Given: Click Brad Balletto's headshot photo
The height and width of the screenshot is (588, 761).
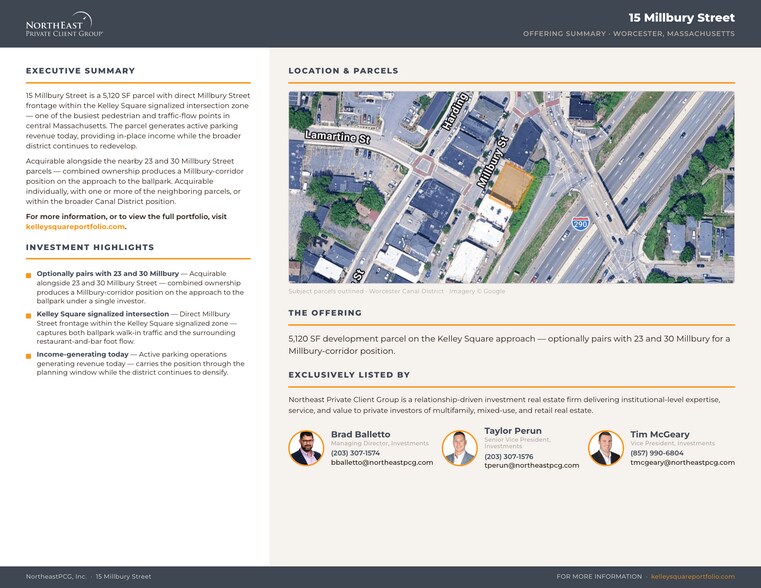Looking at the screenshot, I should coord(306,448).
